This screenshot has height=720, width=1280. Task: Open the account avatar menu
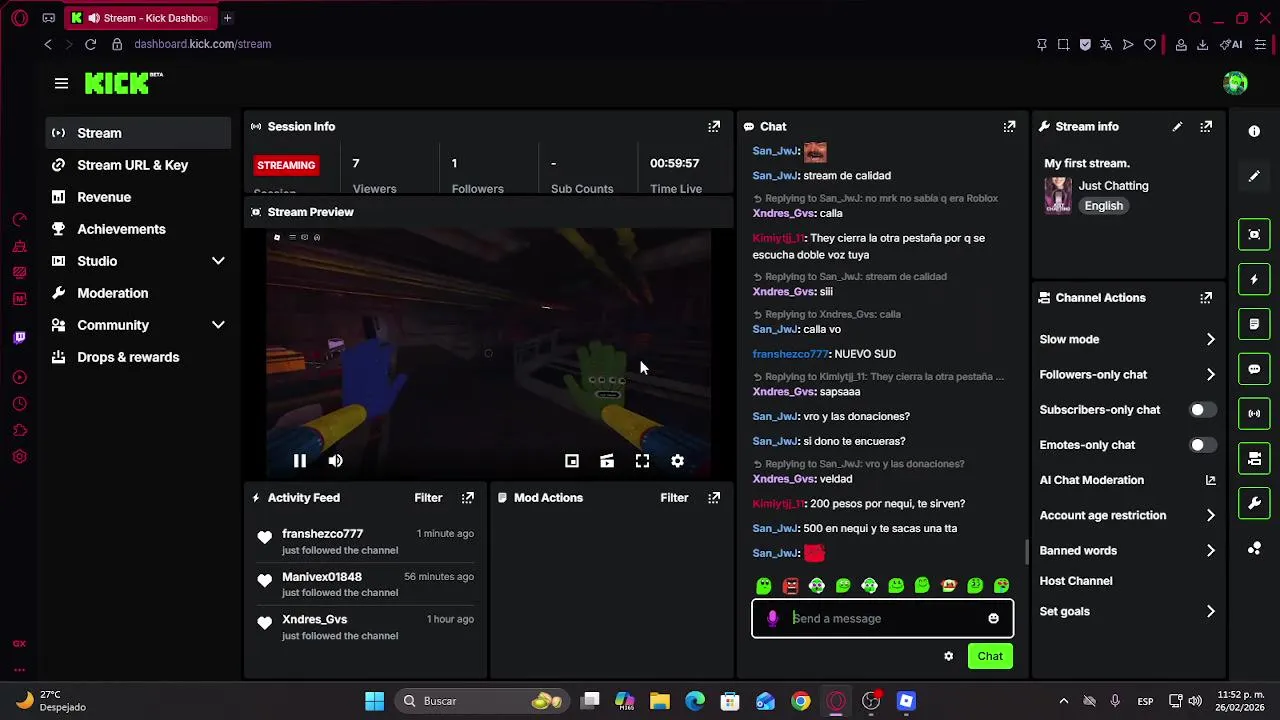(x=1235, y=83)
